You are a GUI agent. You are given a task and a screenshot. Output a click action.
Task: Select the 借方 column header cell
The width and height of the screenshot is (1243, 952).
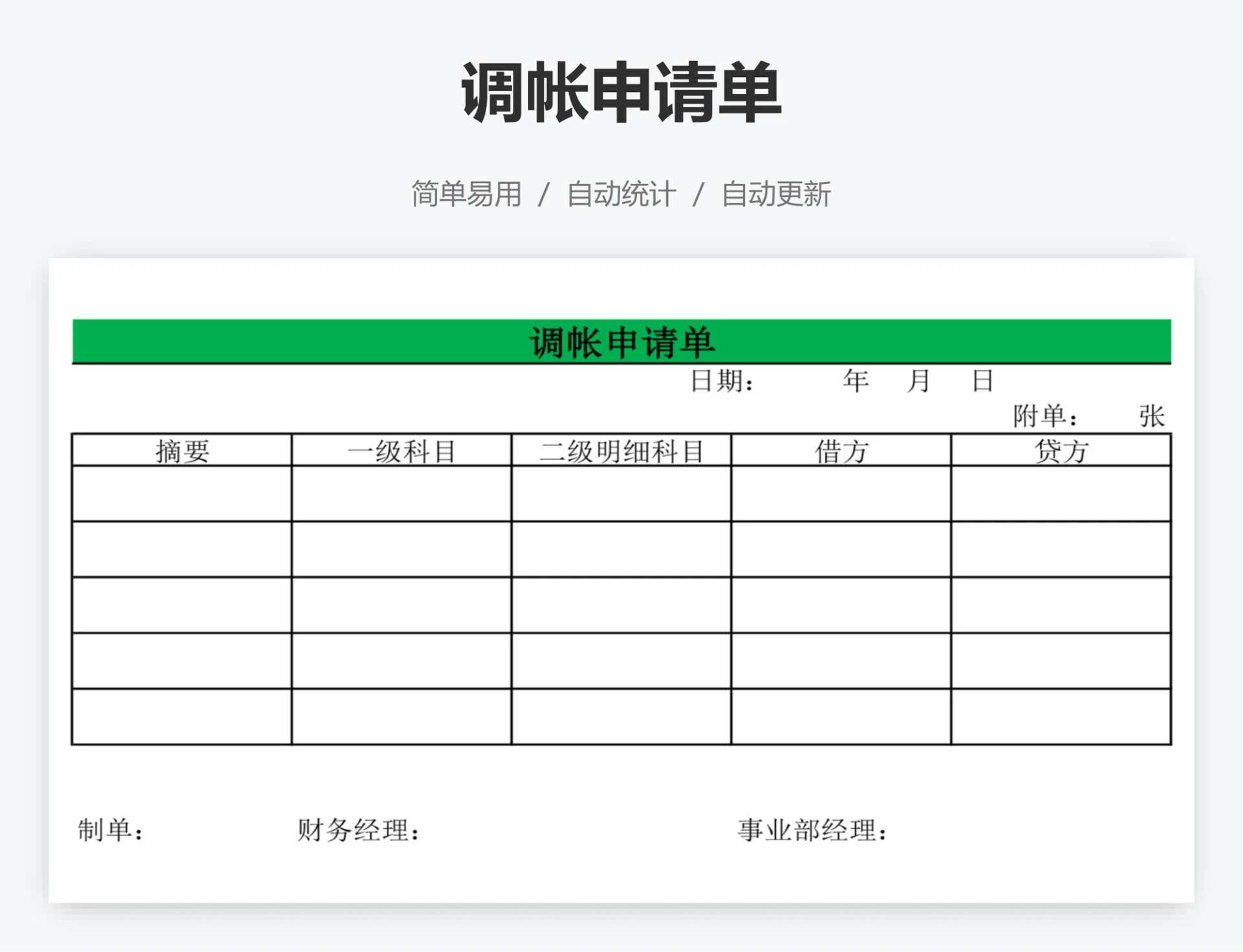coord(841,451)
